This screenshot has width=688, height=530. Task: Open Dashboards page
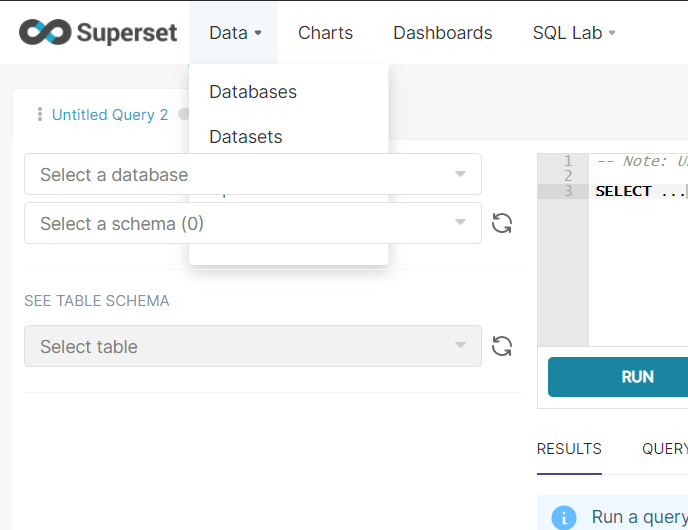[442, 33]
